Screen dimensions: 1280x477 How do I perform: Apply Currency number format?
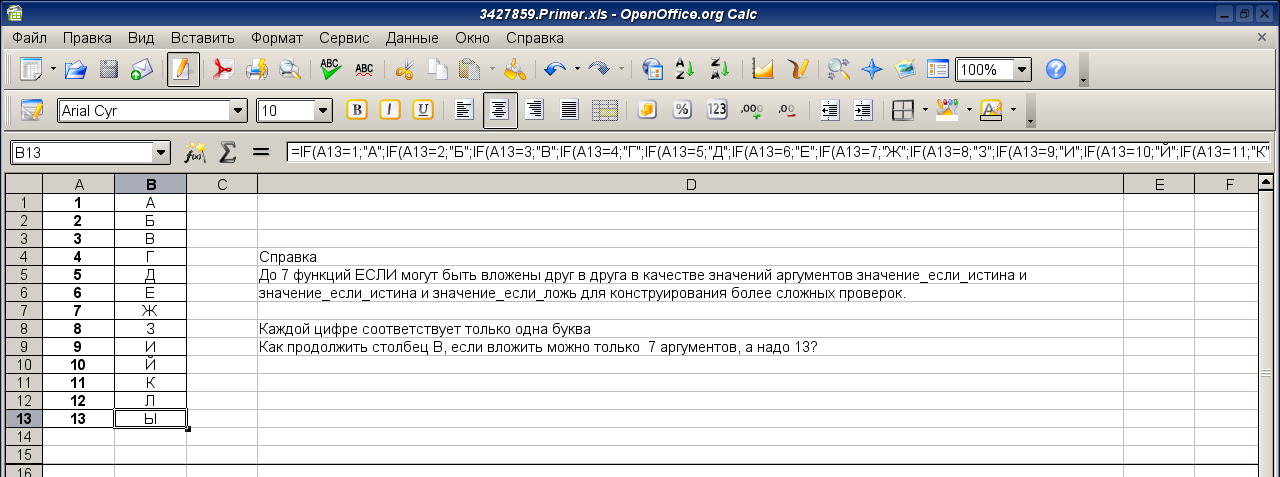click(648, 110)
